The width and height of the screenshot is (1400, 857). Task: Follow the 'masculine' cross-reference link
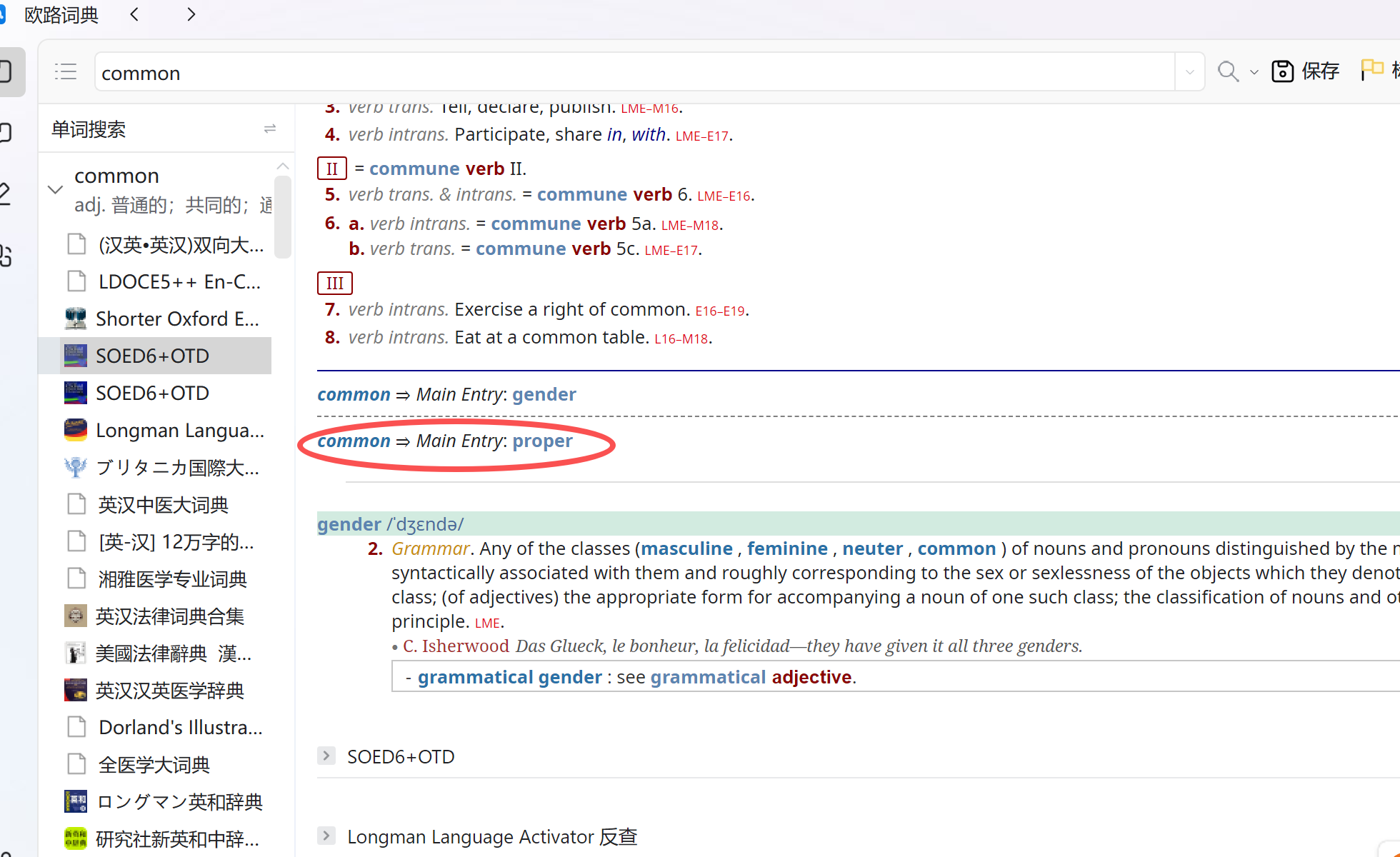click(x=686, y=548)
